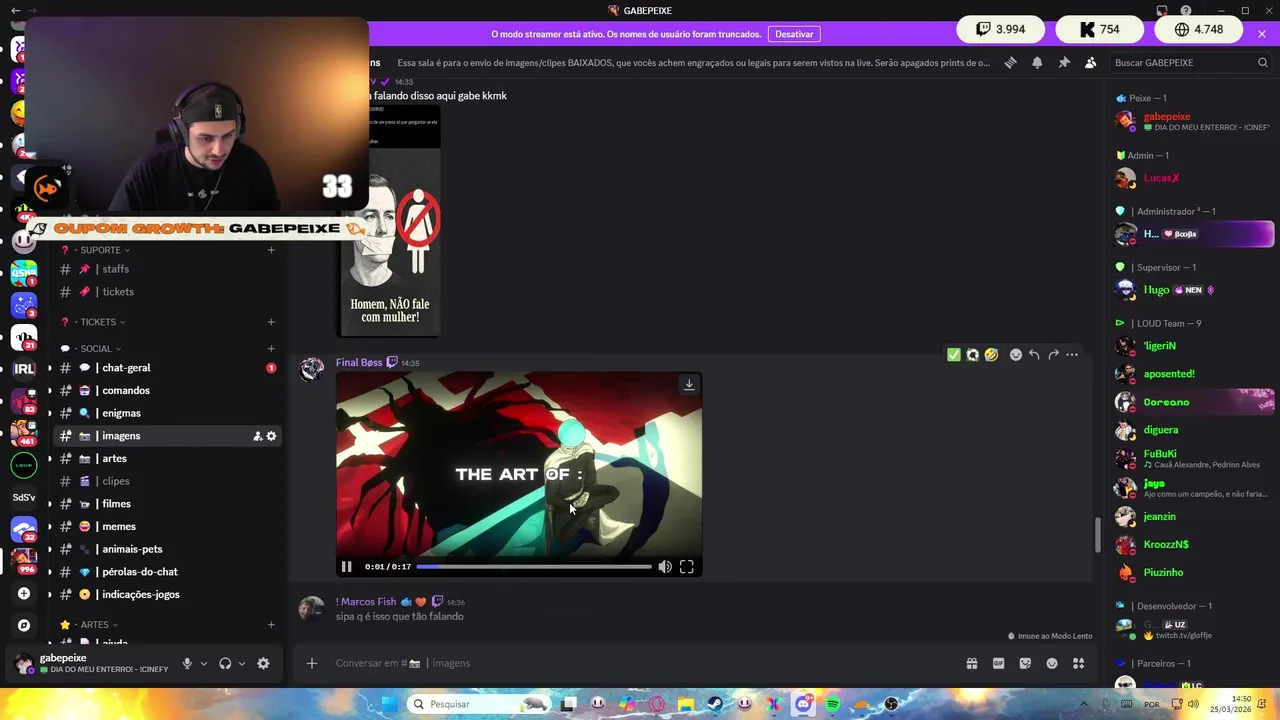The image size is (1280, 720).
Task: Add channel to TICKETS category
Action: coord(271,322)
